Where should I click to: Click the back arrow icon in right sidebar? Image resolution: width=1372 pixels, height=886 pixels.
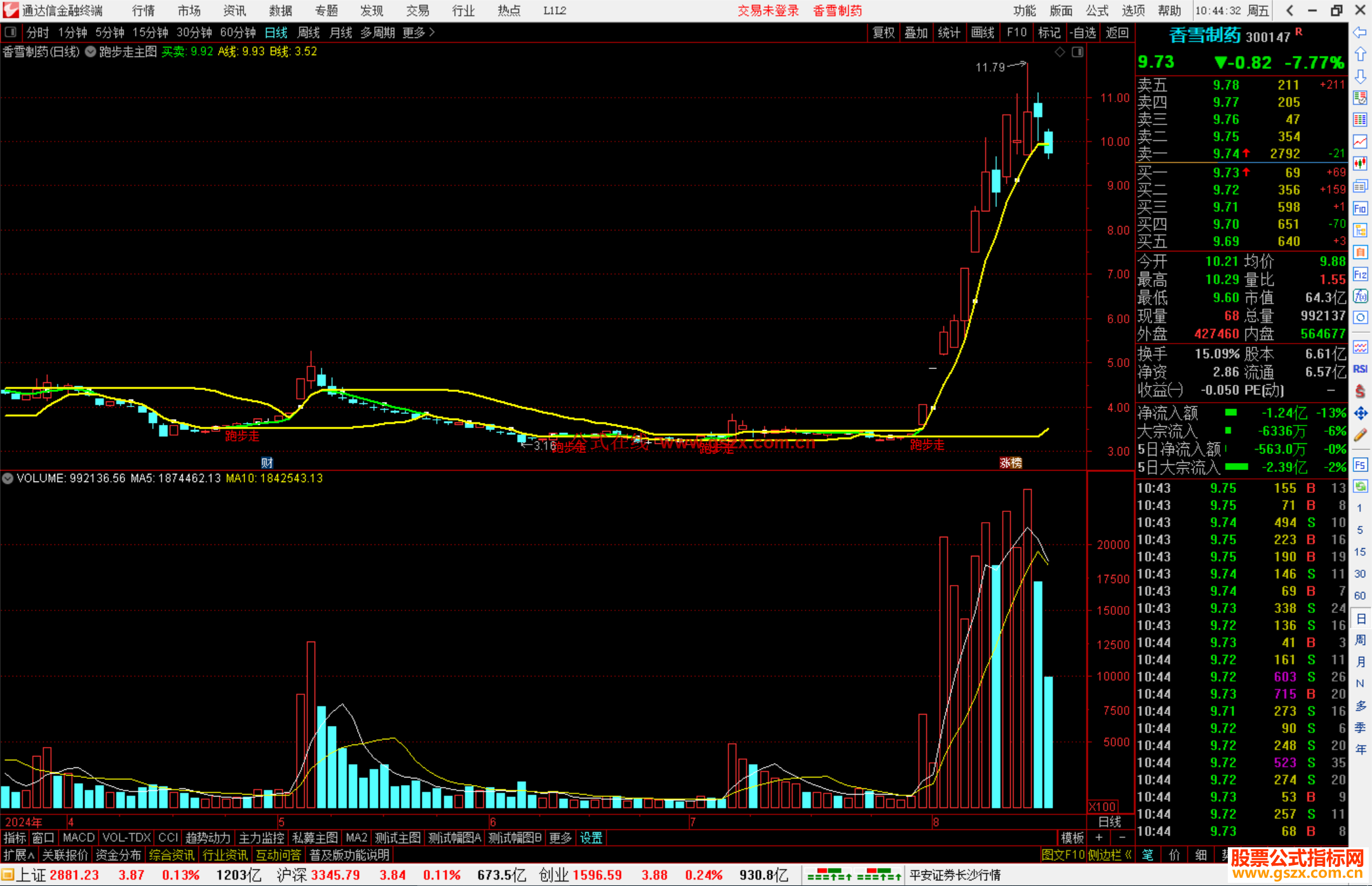1360,32
